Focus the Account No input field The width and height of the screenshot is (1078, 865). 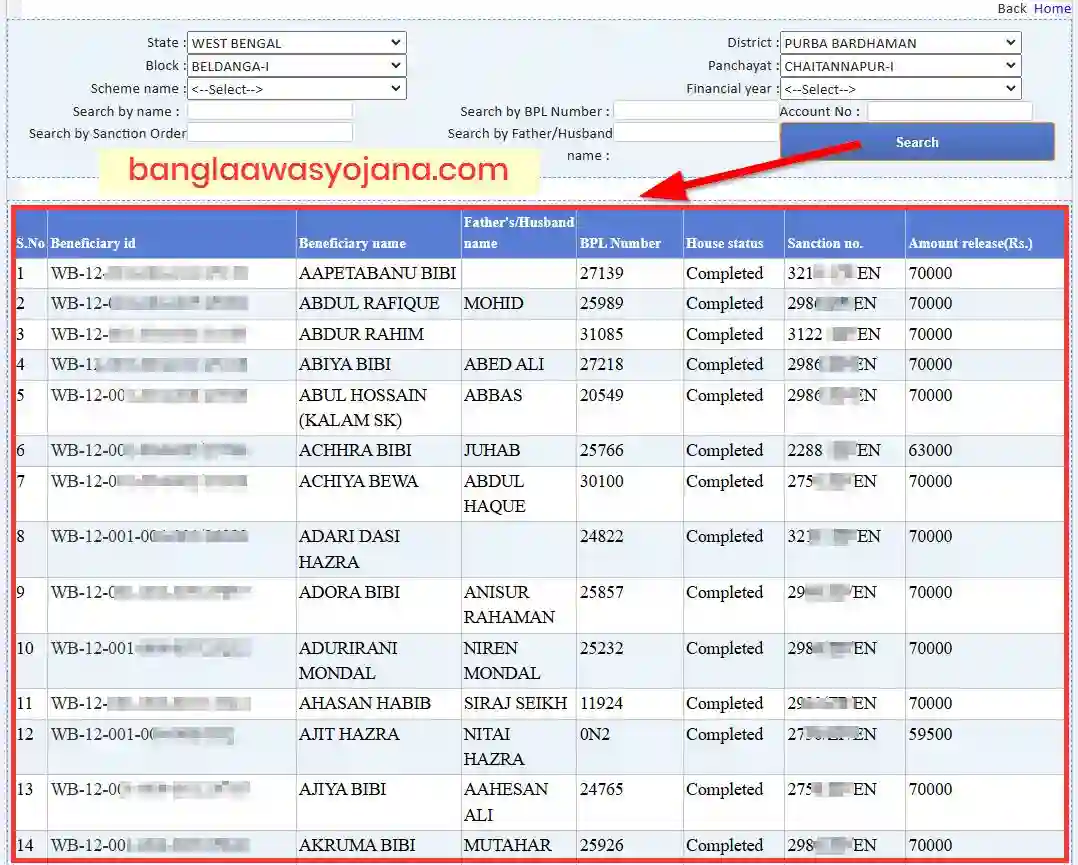coord(949,111)
